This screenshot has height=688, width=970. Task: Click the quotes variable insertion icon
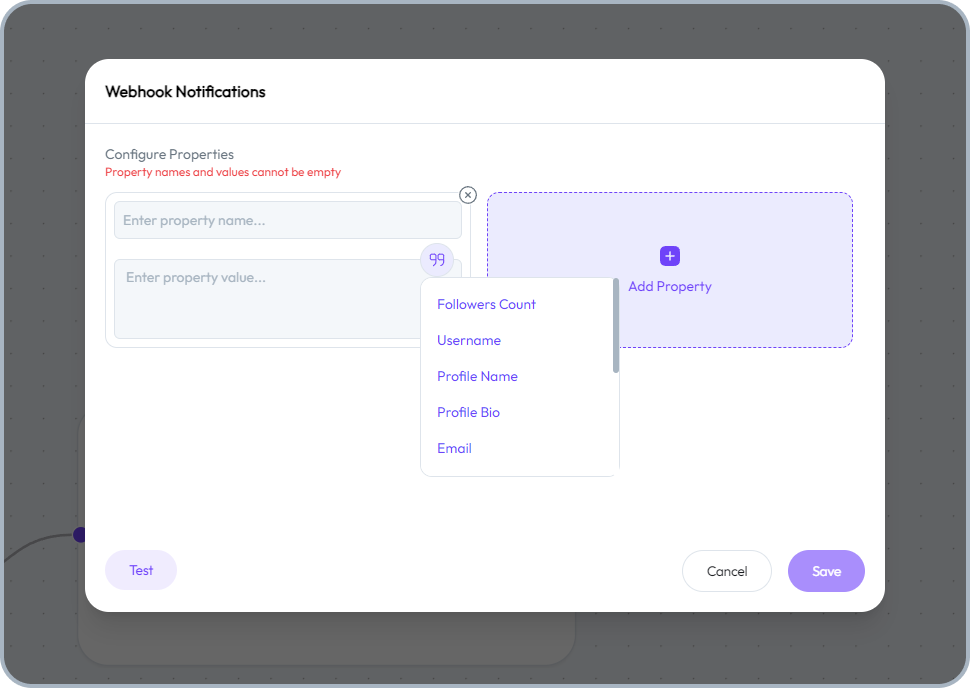click(x=436, y=259)
